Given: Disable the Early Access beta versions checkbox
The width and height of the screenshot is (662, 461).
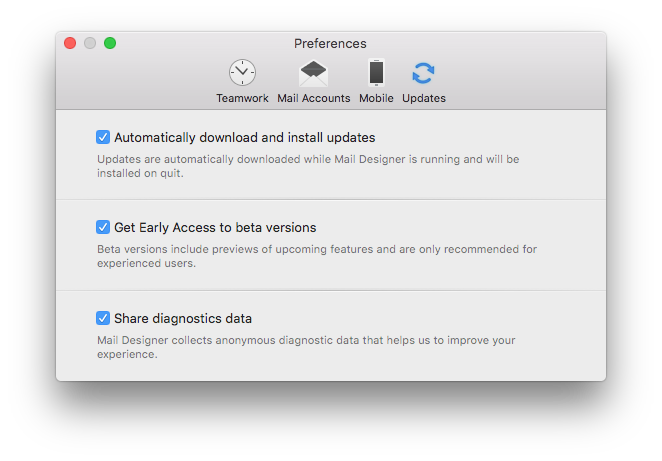Looking at the screenshot, I should coord(103,227).
